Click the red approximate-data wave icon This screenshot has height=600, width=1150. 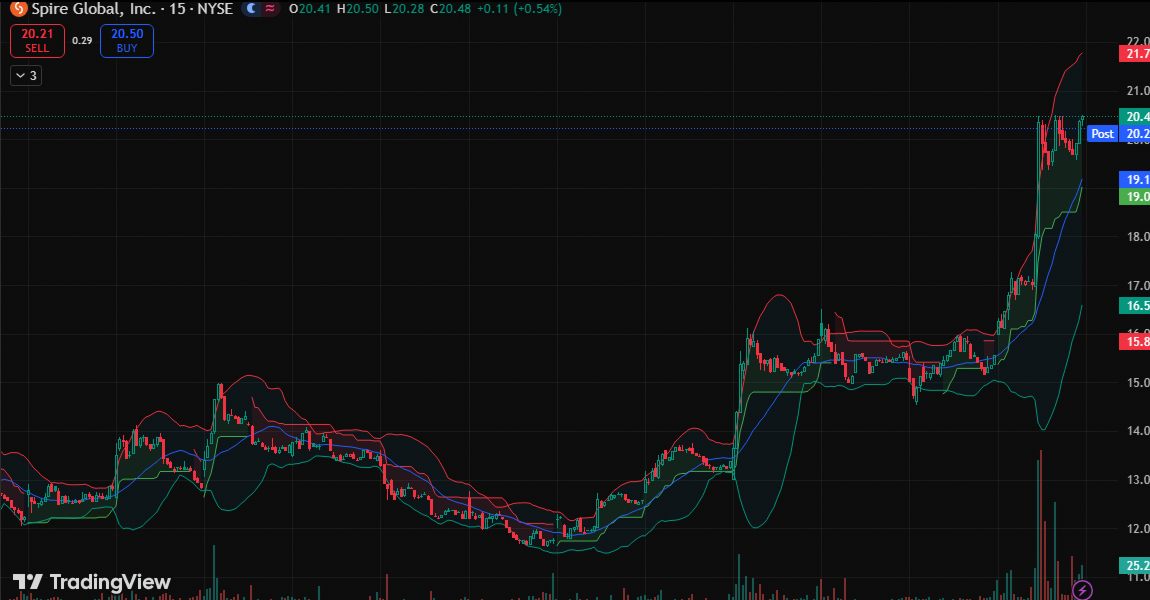(x=270, y=9)
